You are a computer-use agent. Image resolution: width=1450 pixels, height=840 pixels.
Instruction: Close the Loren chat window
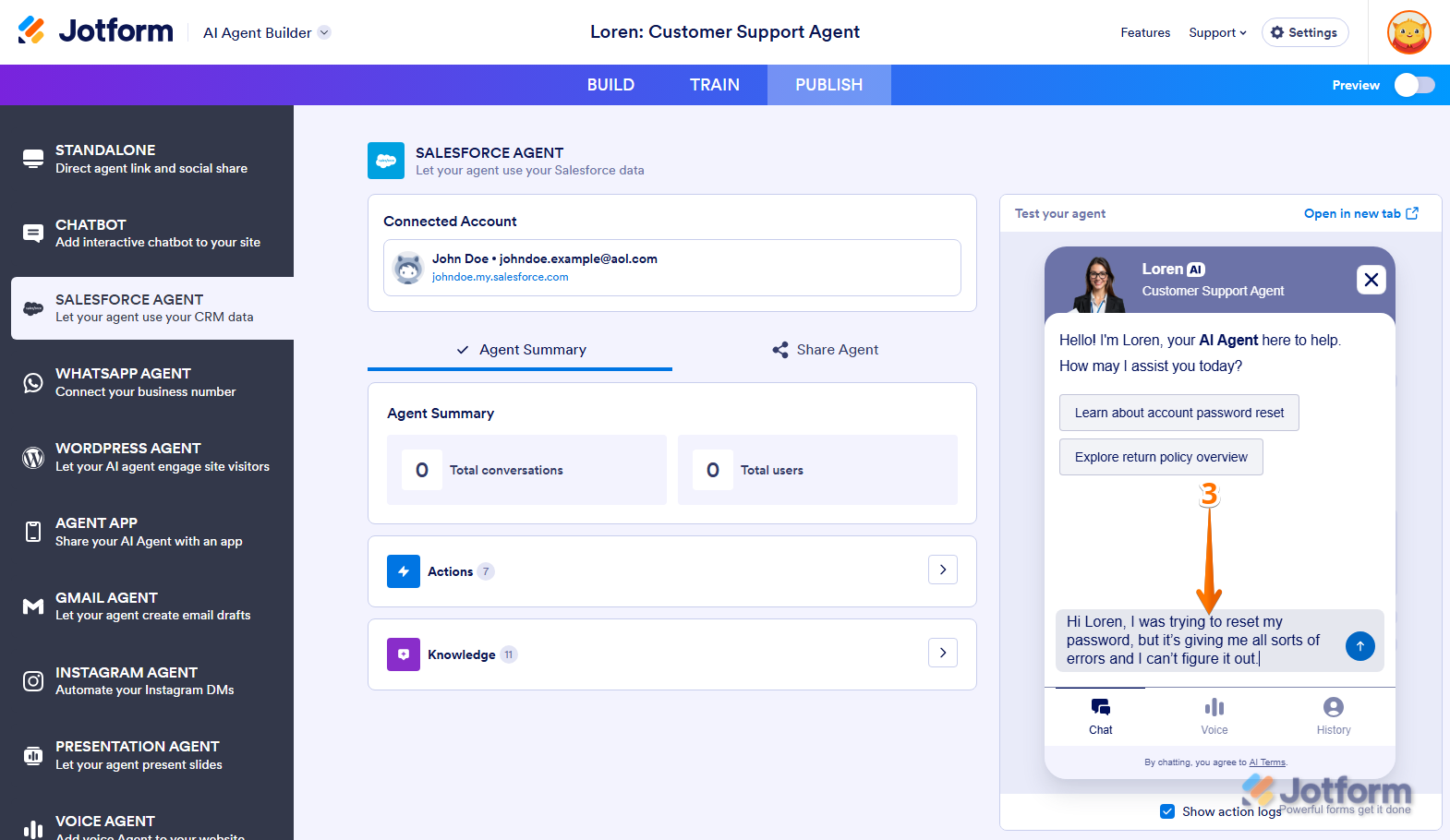pyautogui.click(x=1371, y=280)
